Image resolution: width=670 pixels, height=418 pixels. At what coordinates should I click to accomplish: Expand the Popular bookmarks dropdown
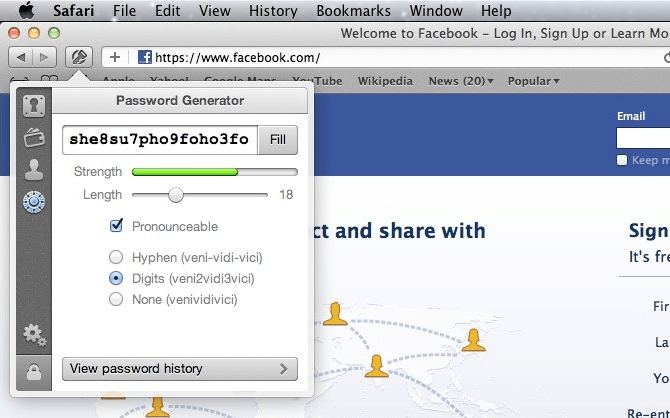tap(533, 81)
